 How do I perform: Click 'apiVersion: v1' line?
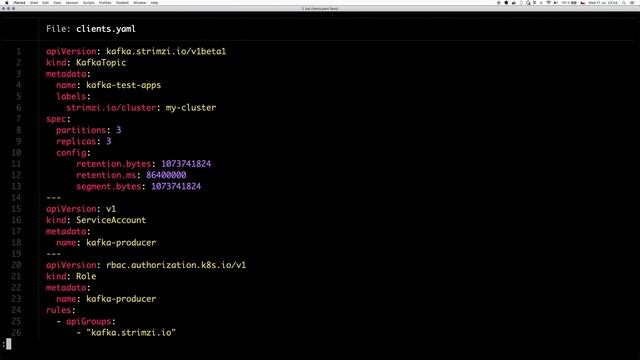[x=81, y=209]
